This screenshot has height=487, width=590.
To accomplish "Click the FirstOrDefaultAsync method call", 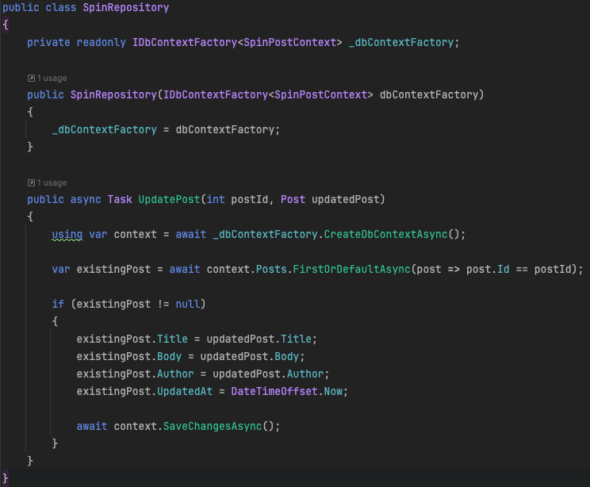I will pos(351,269).
